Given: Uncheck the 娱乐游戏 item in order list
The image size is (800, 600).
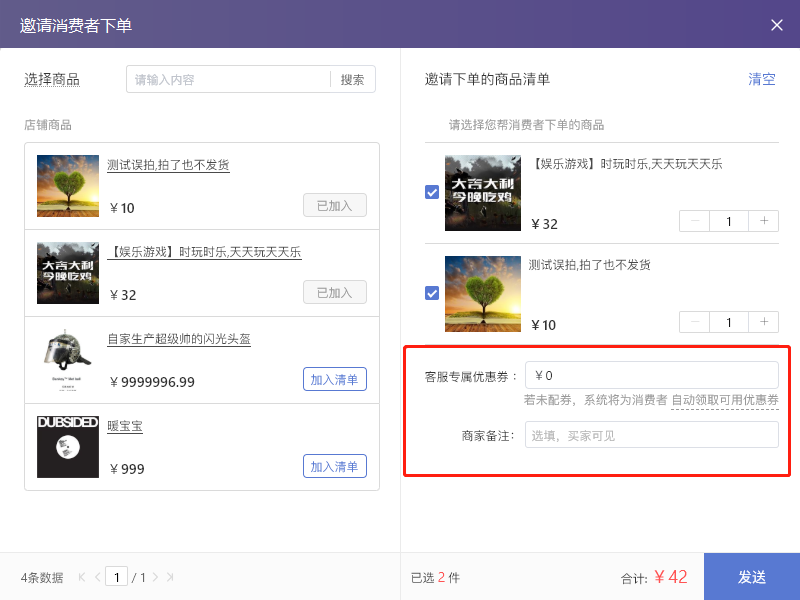Looking at the screenshot, I should point(432,192).
